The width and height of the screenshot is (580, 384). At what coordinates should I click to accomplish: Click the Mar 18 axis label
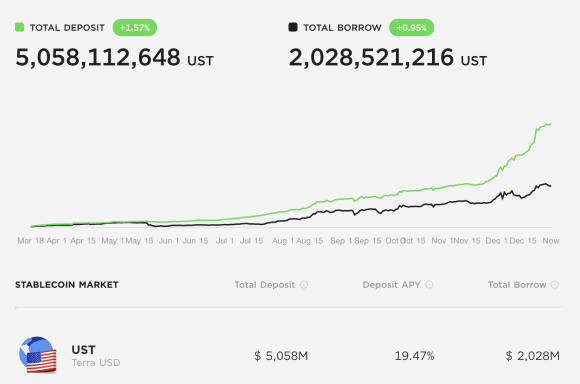click(x=31, y=241)
